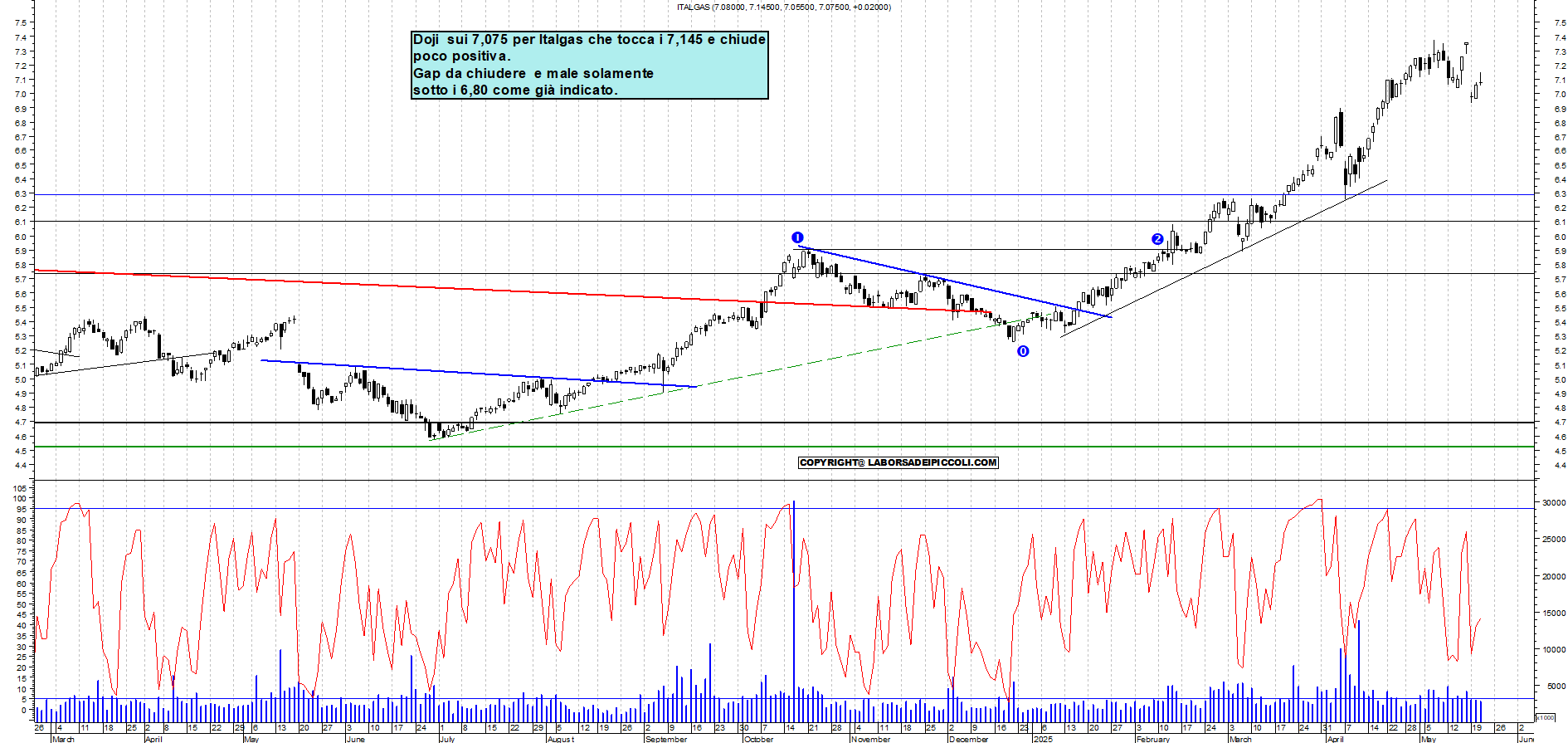Screen dimensions: 1568x743
Task: Click the 'October' month label on time axis
Action: click(x=759, y=739)
